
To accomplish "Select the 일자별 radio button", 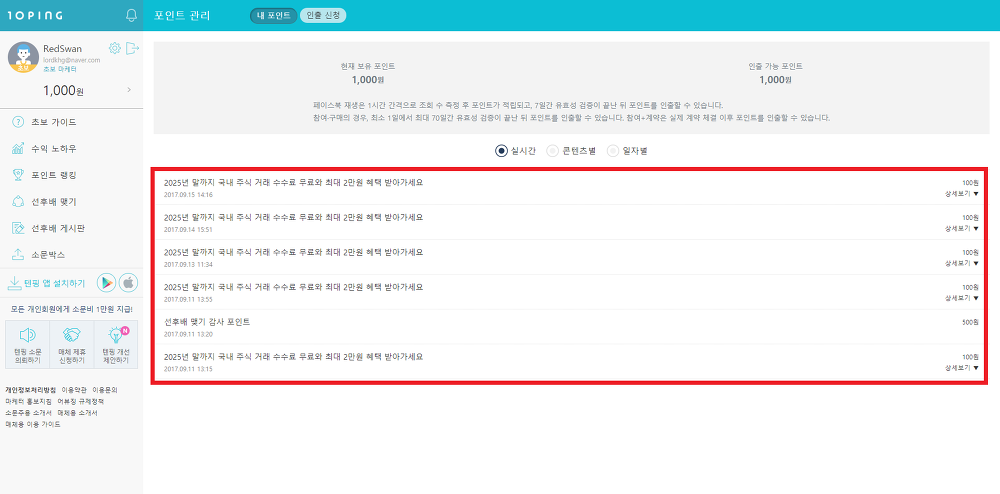I will [613, 151].
